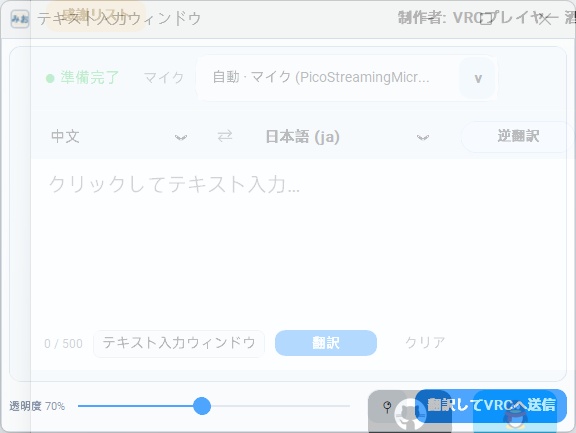576x433 pixels.
Task: Click the 透明度 transparency slider handle
Action: point(202,406)
